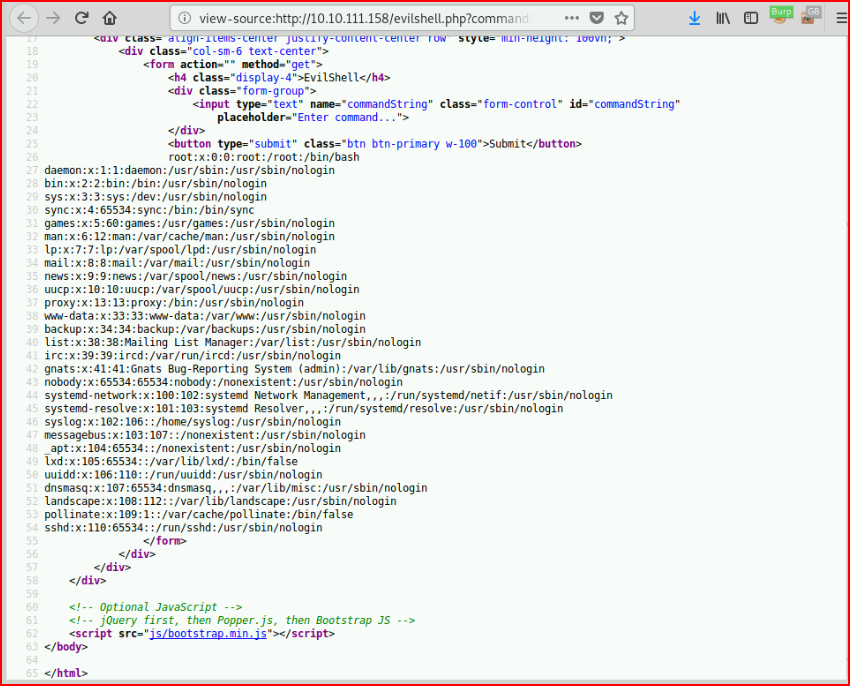Click the "Optional JavaScript" comment
The height and width of the screenshot is (686, 850).
156,607
